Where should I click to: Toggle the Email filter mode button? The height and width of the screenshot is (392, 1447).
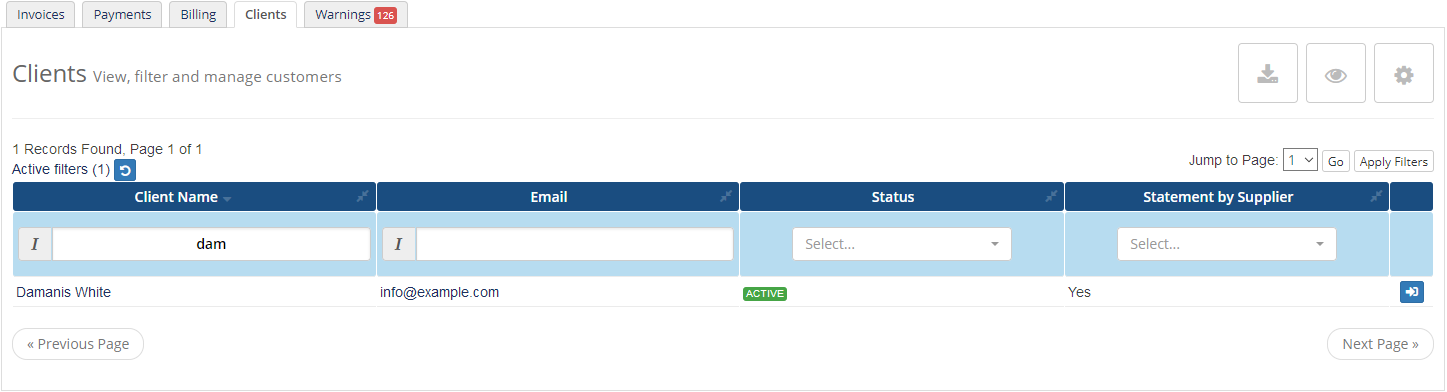tap(399, 244)
